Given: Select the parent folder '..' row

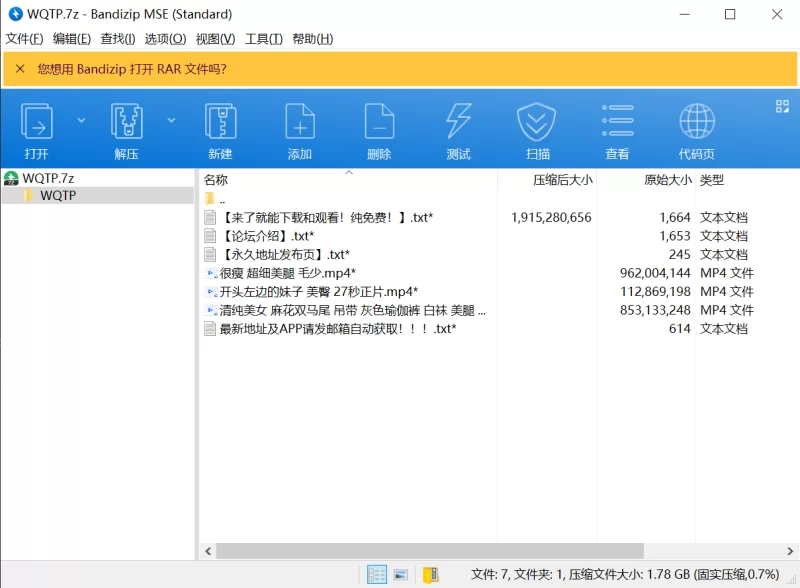Looking at the screenshot, I should (x=215, y=199).
